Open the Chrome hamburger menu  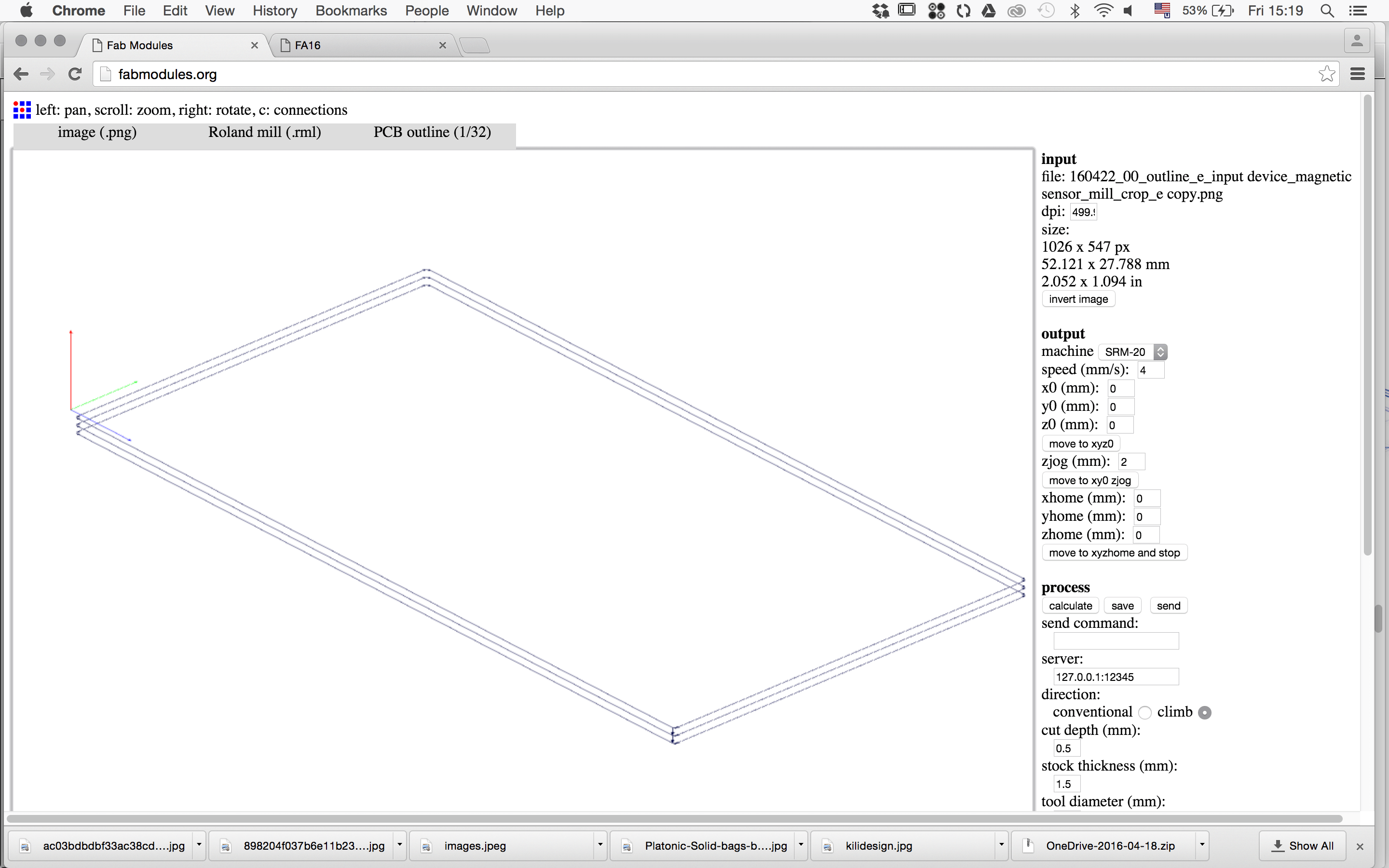(x=1358, y=74)
